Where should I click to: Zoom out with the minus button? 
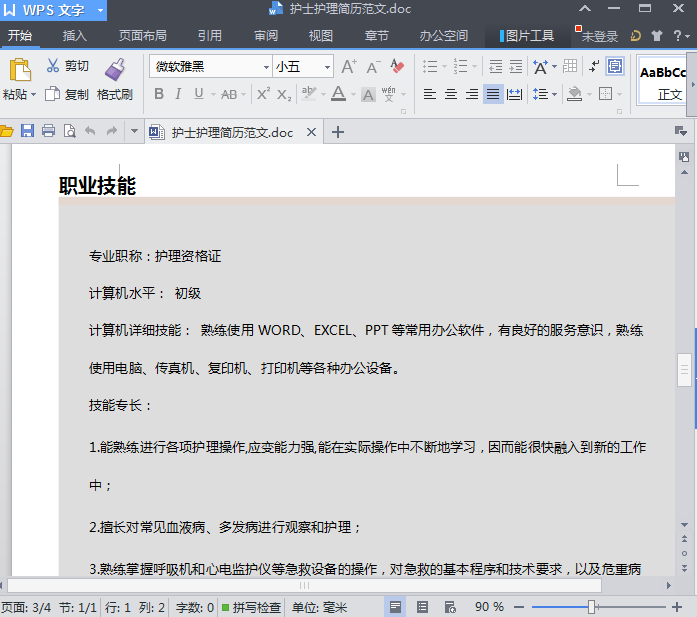(x=518, y=607)
